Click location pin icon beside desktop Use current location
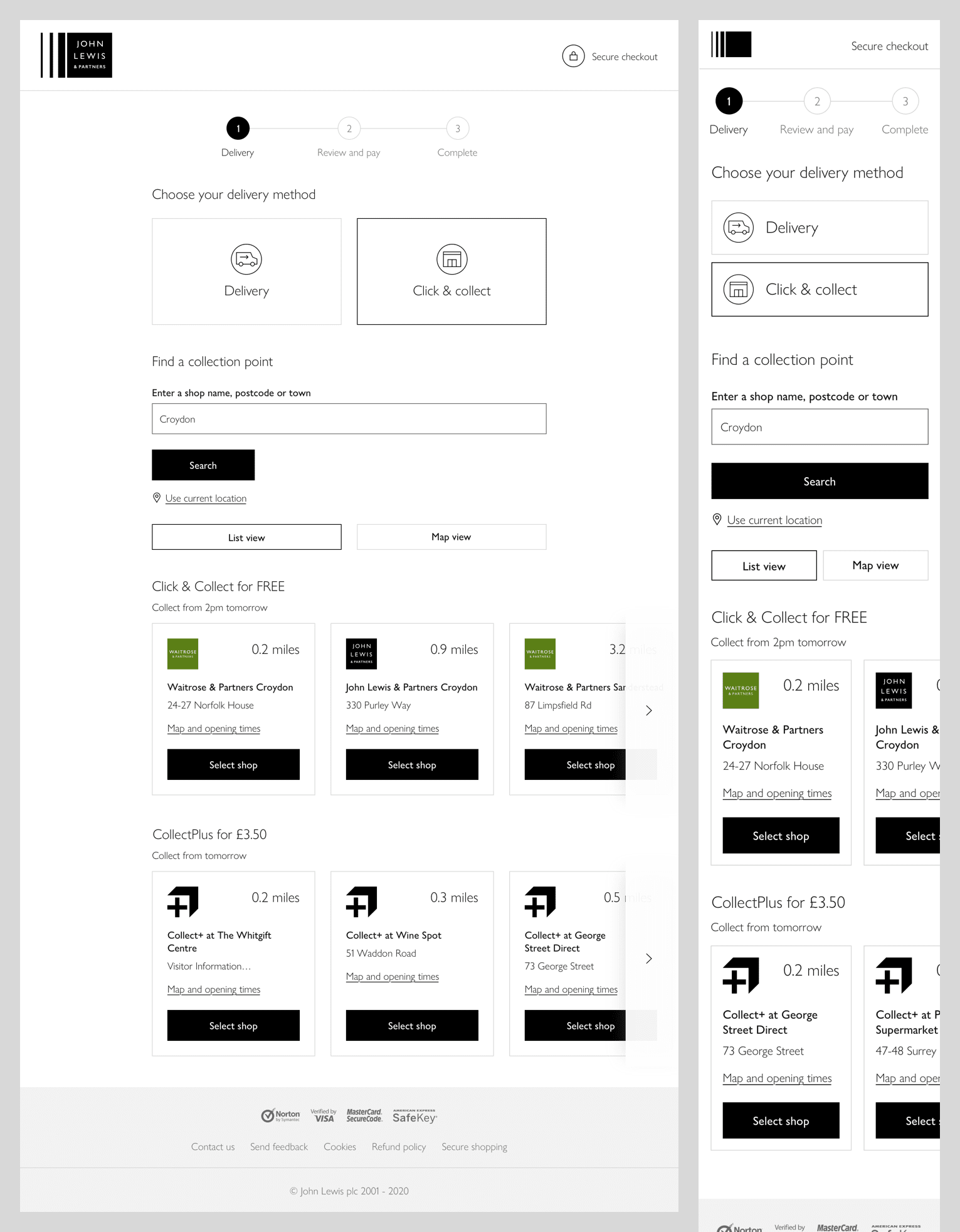This screenshot has height=1232, width=960. point(157,498)
